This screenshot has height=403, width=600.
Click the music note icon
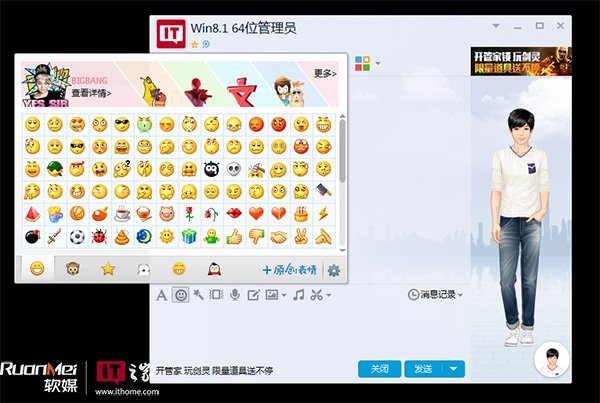298,295
